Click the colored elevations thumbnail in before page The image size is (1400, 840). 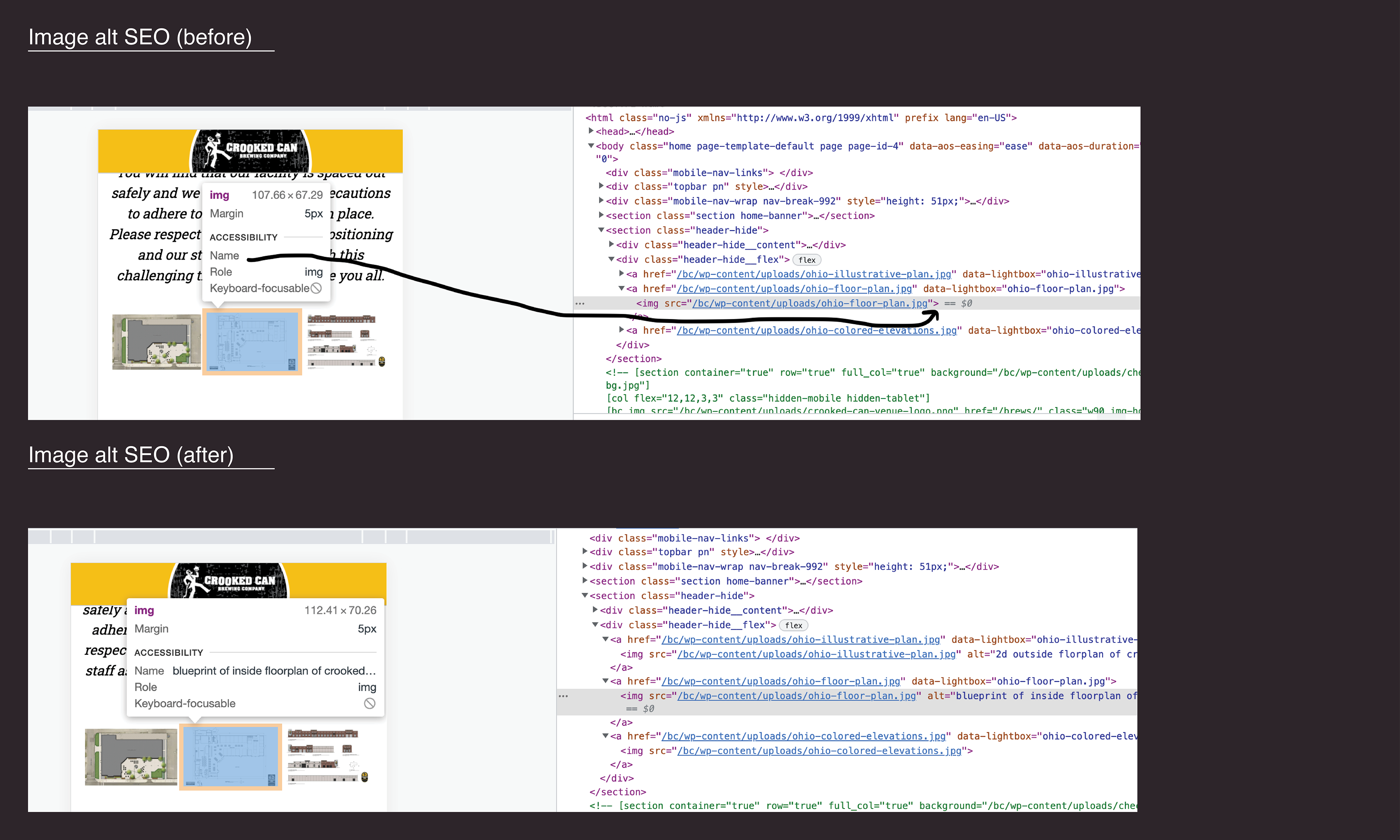click(346, 341)
